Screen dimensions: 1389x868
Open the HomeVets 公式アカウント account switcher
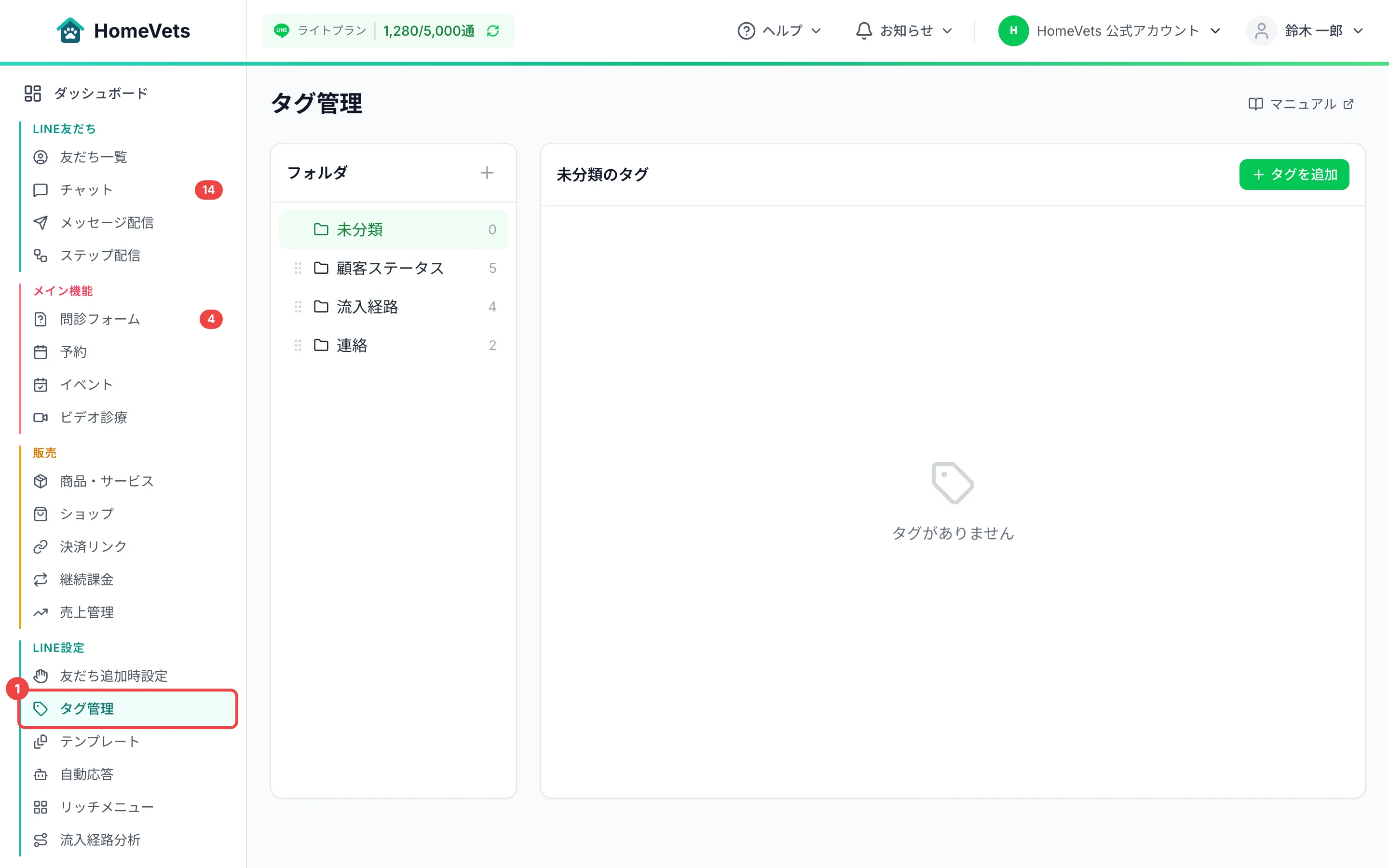coord(1109,30)
